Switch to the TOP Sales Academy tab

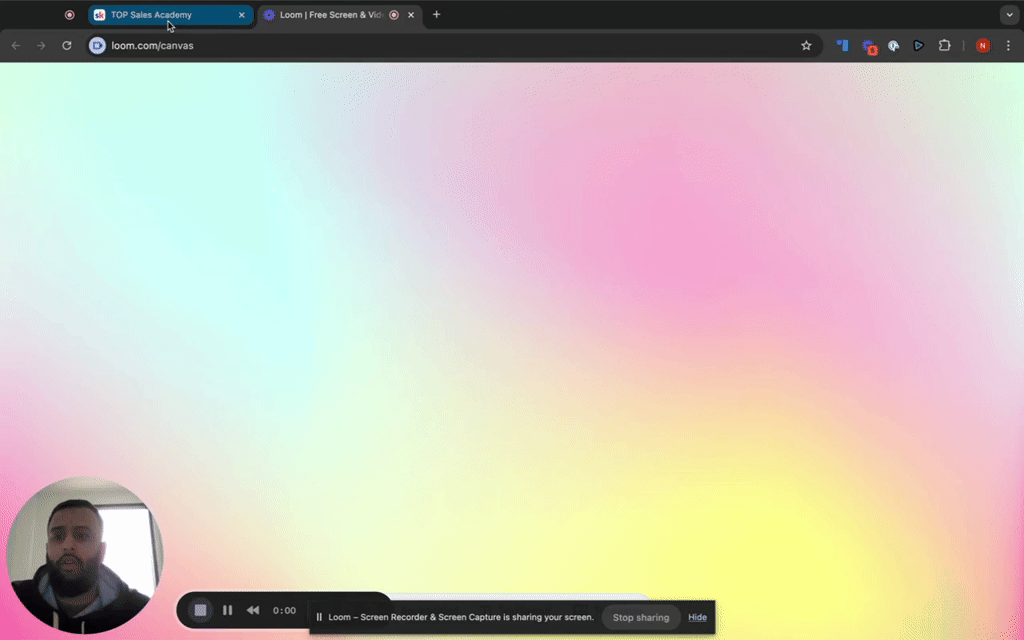(170, 14)
